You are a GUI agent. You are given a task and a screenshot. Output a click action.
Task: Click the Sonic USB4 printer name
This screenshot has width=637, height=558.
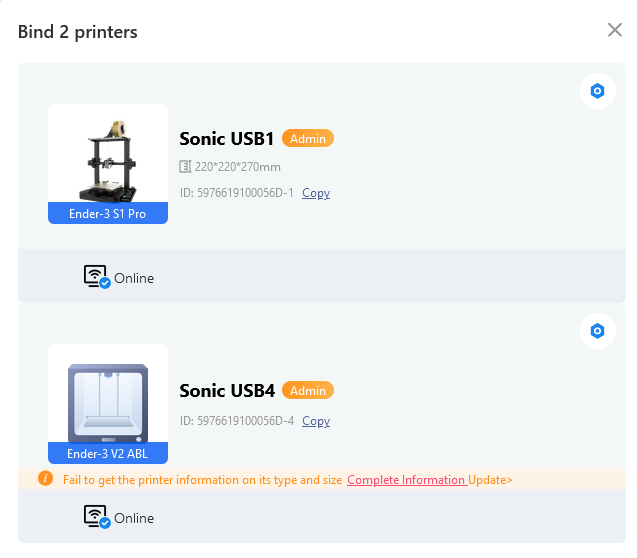(x=227, y=391)
